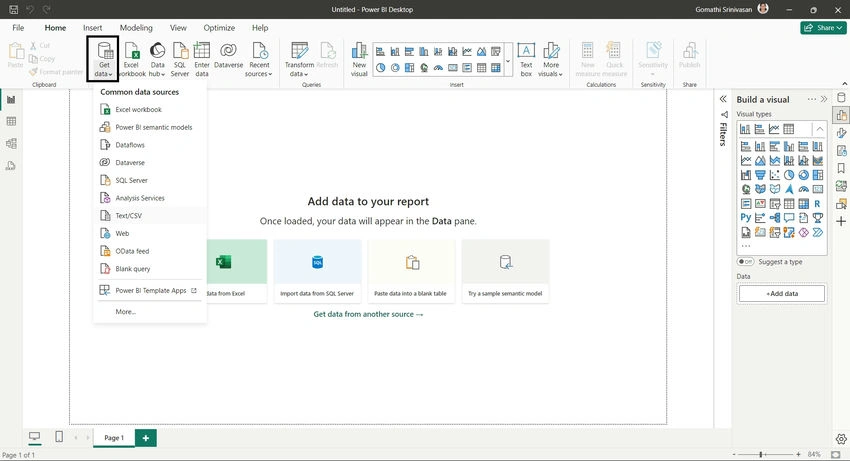
Task: Switch to mobile layout icon
Action: [x=59, y=437]
